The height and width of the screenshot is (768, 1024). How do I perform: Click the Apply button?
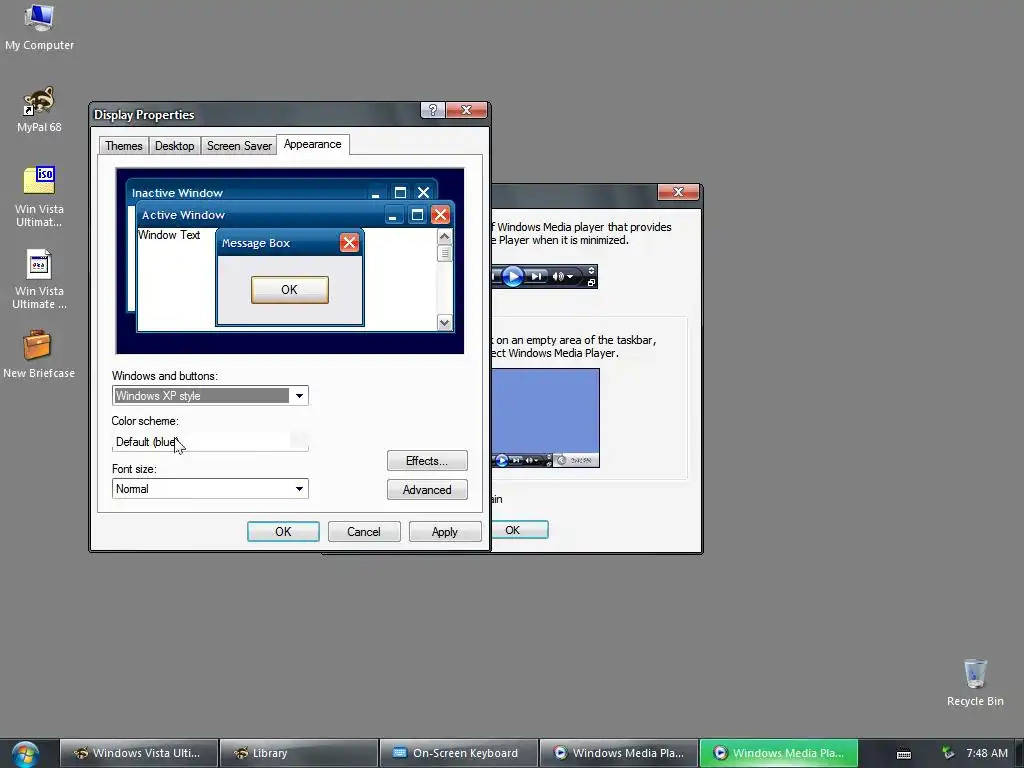coord(445,532)
